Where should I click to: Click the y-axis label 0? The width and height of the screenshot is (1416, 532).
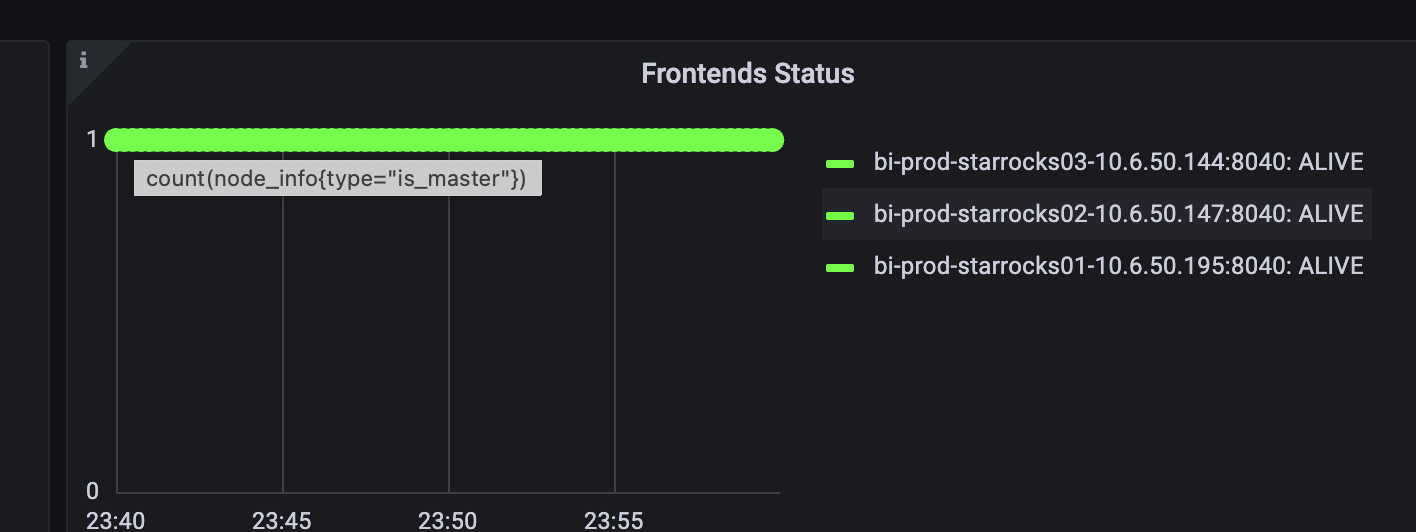pos(92,491)
